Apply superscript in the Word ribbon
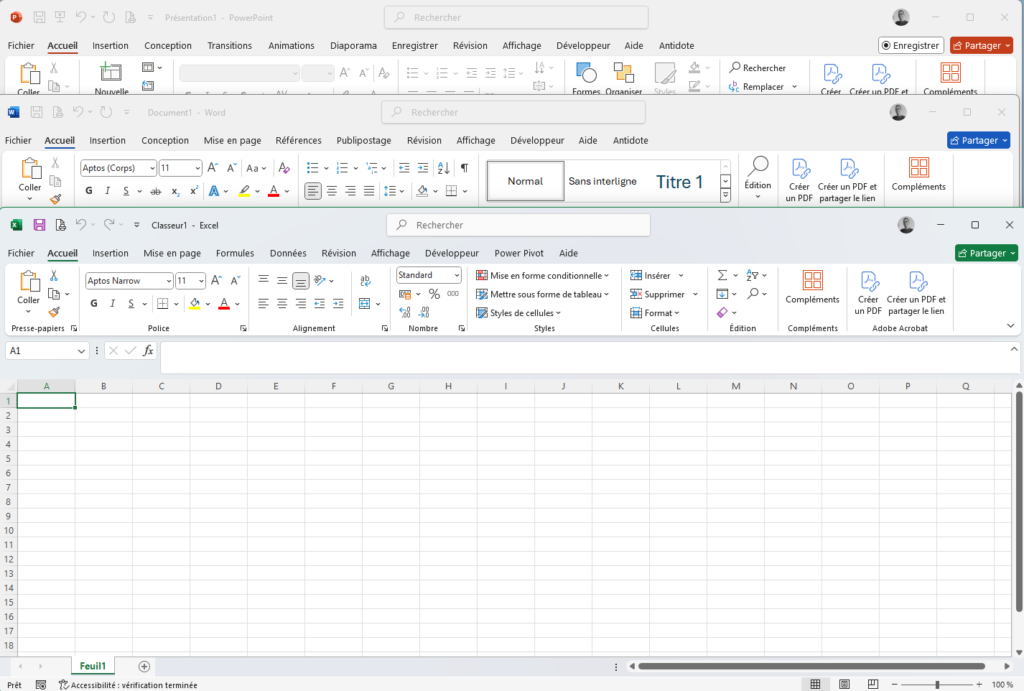 click(194, 191)
